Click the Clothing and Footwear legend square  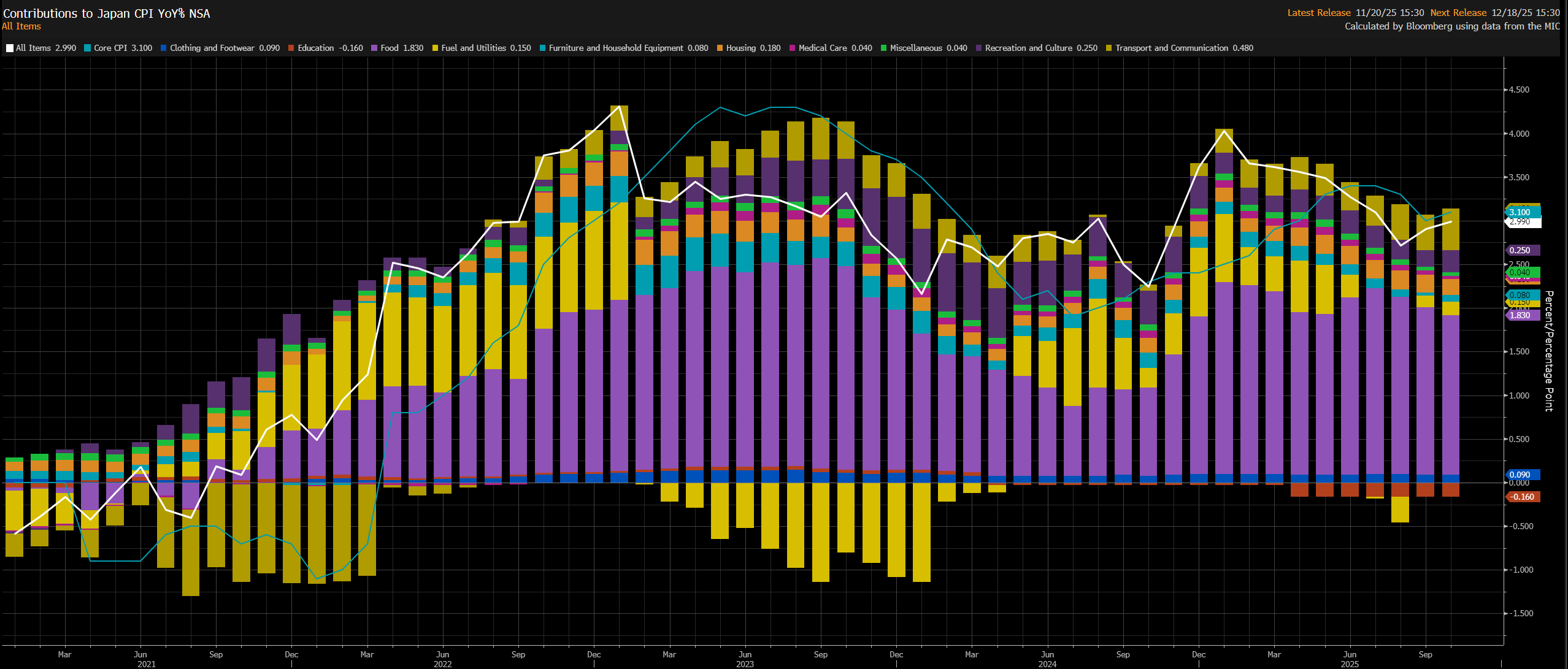(163, 48)
